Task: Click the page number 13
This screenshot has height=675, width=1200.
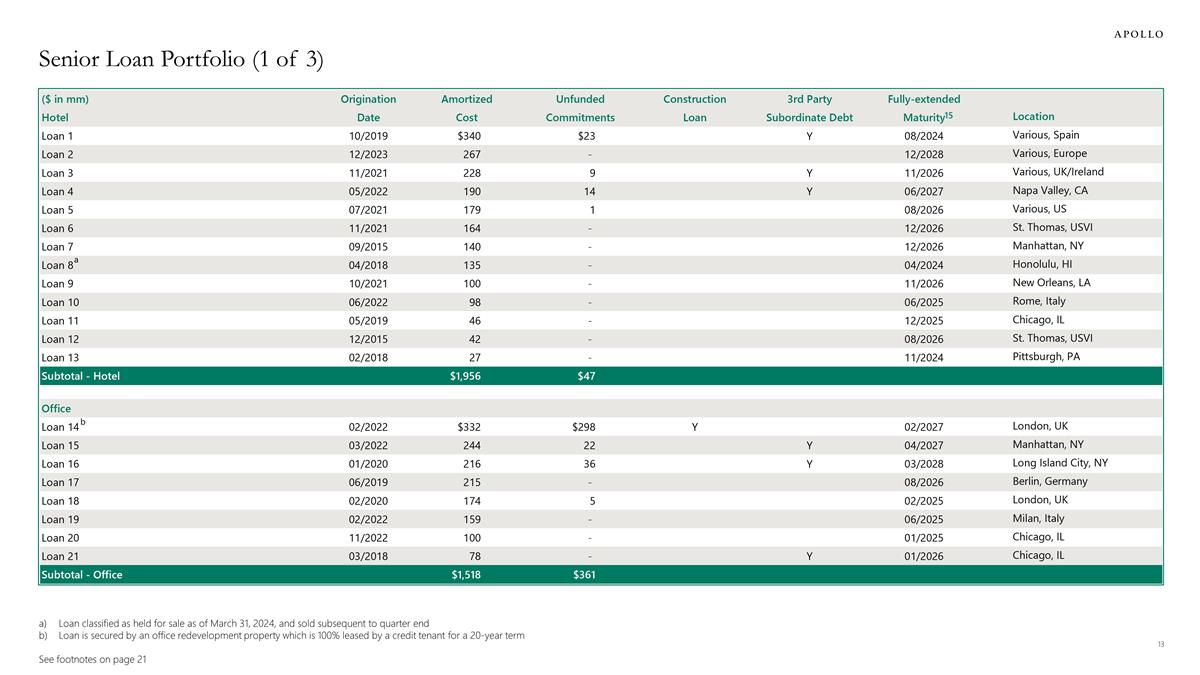Action: [1160, 645]
